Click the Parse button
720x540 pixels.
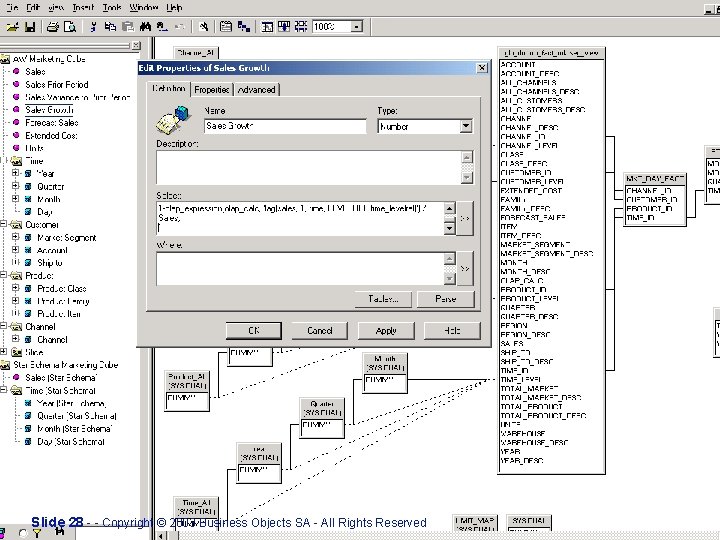[x=445, y=299]
